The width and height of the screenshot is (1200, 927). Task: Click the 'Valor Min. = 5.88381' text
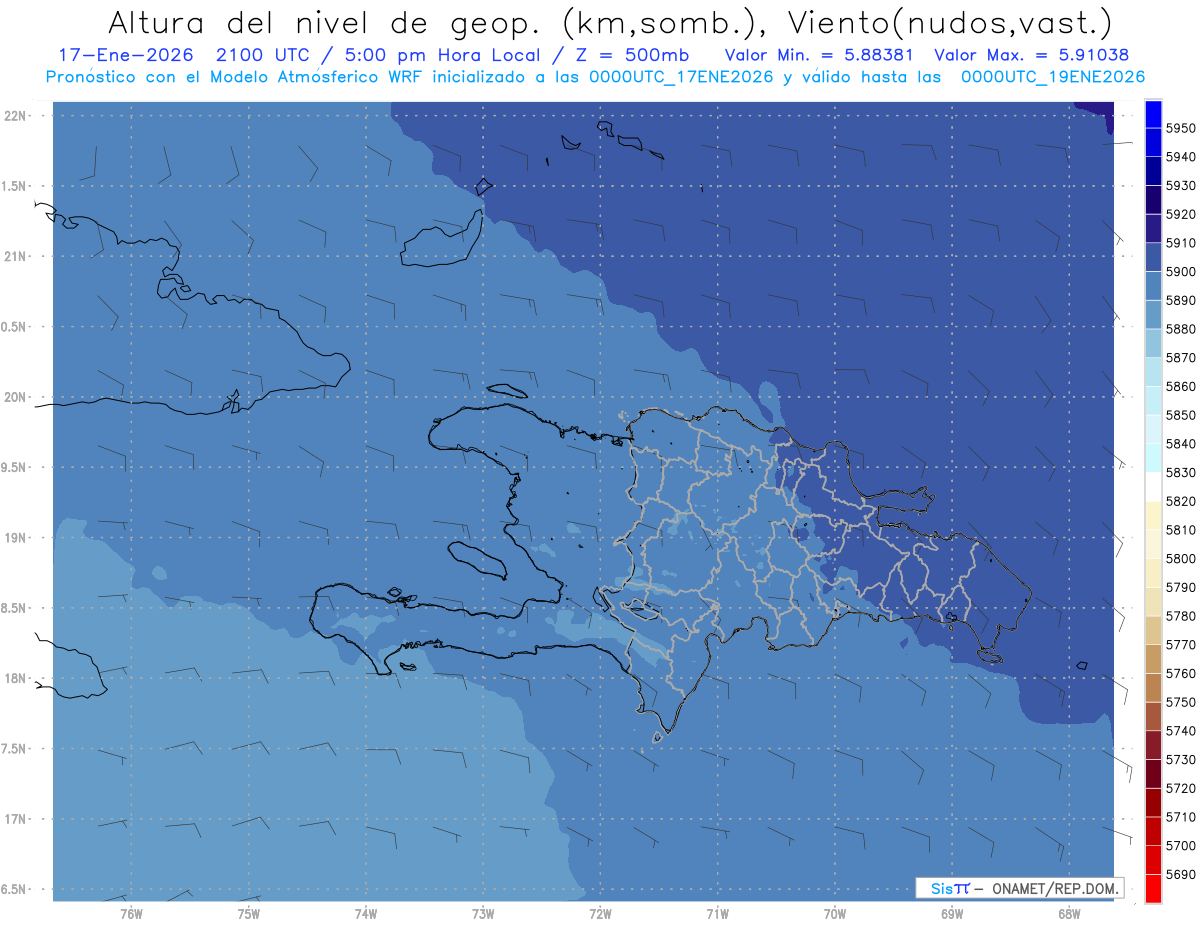(821, 55)
